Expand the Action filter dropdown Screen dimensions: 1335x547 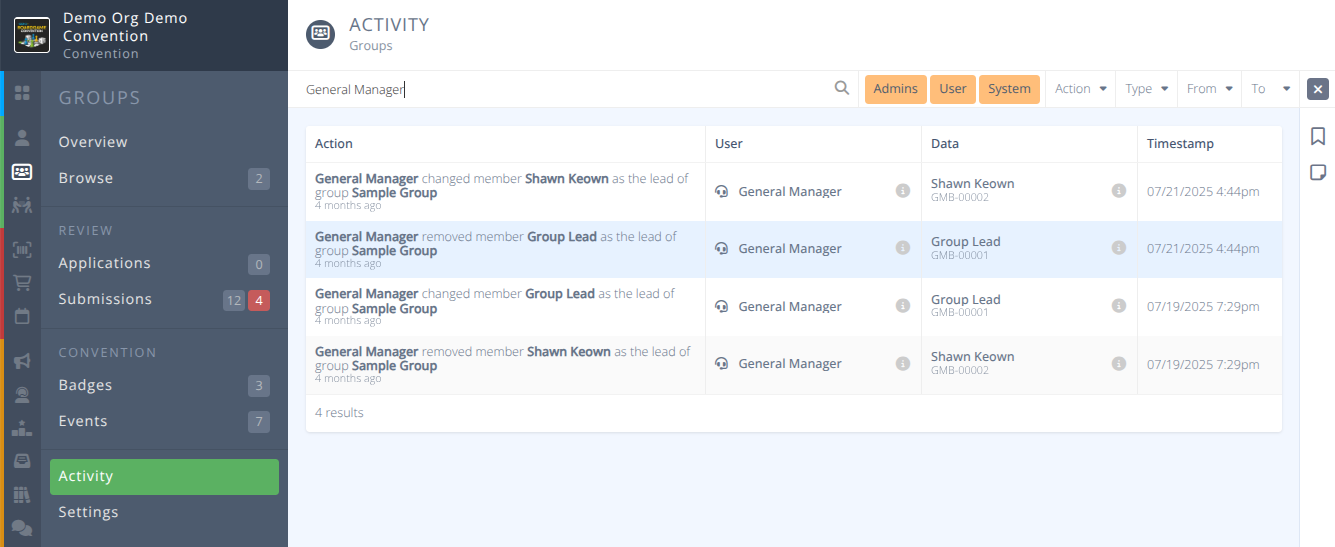click(1081, 89)
